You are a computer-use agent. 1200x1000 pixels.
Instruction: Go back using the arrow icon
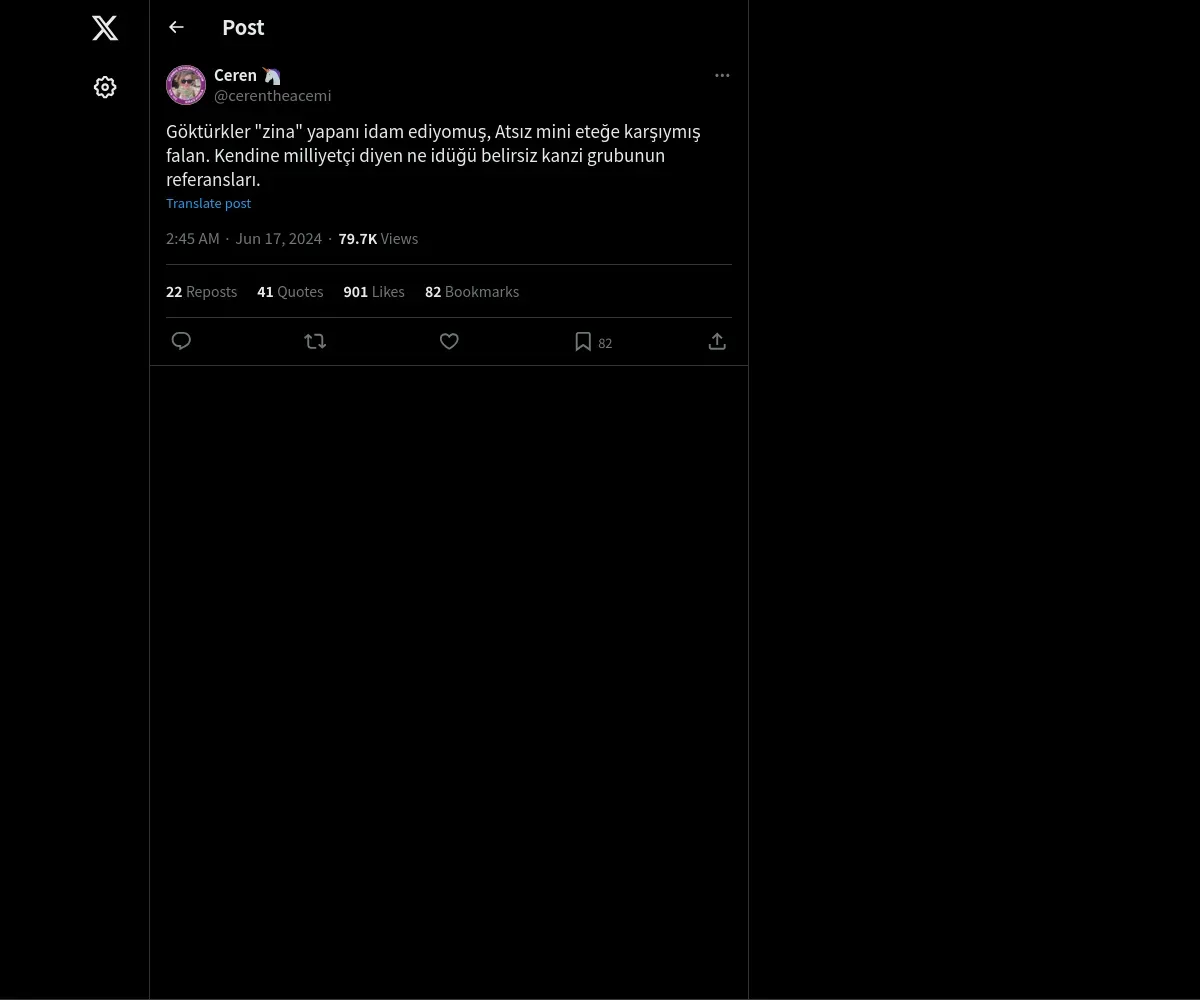(x=176, y=27)
